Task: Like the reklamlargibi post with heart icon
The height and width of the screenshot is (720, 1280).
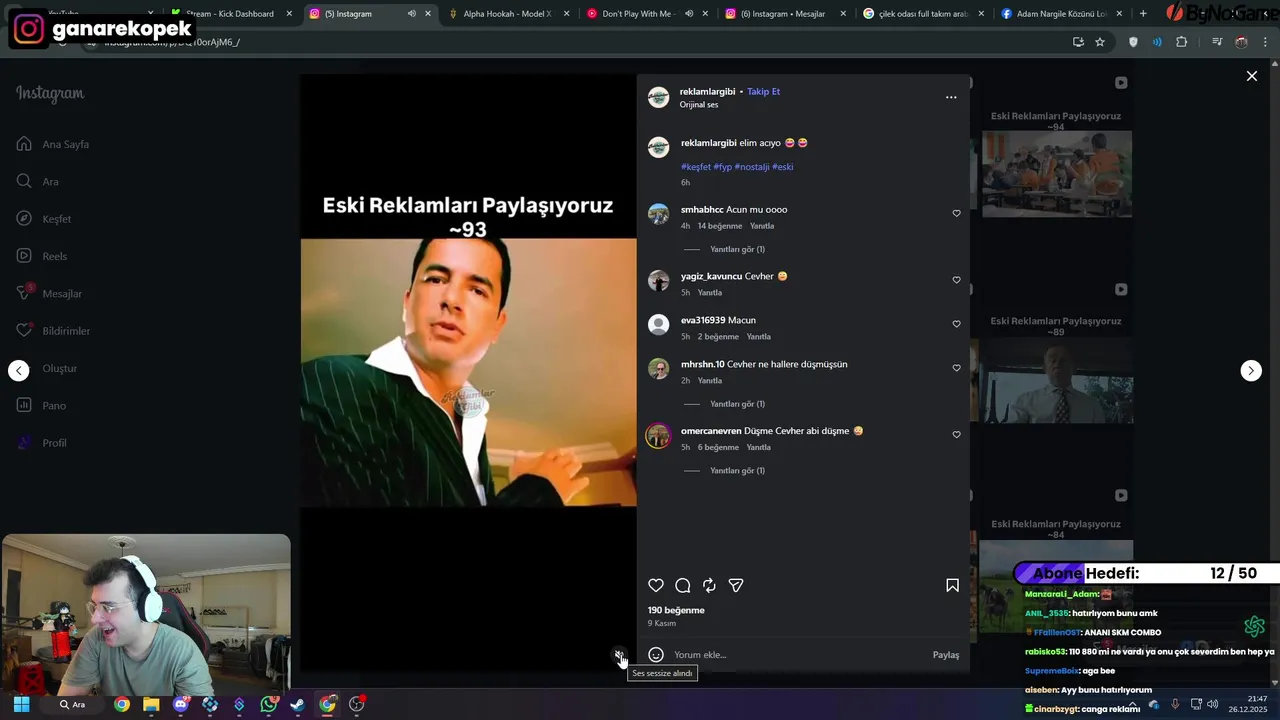Action: coord(656,585)
